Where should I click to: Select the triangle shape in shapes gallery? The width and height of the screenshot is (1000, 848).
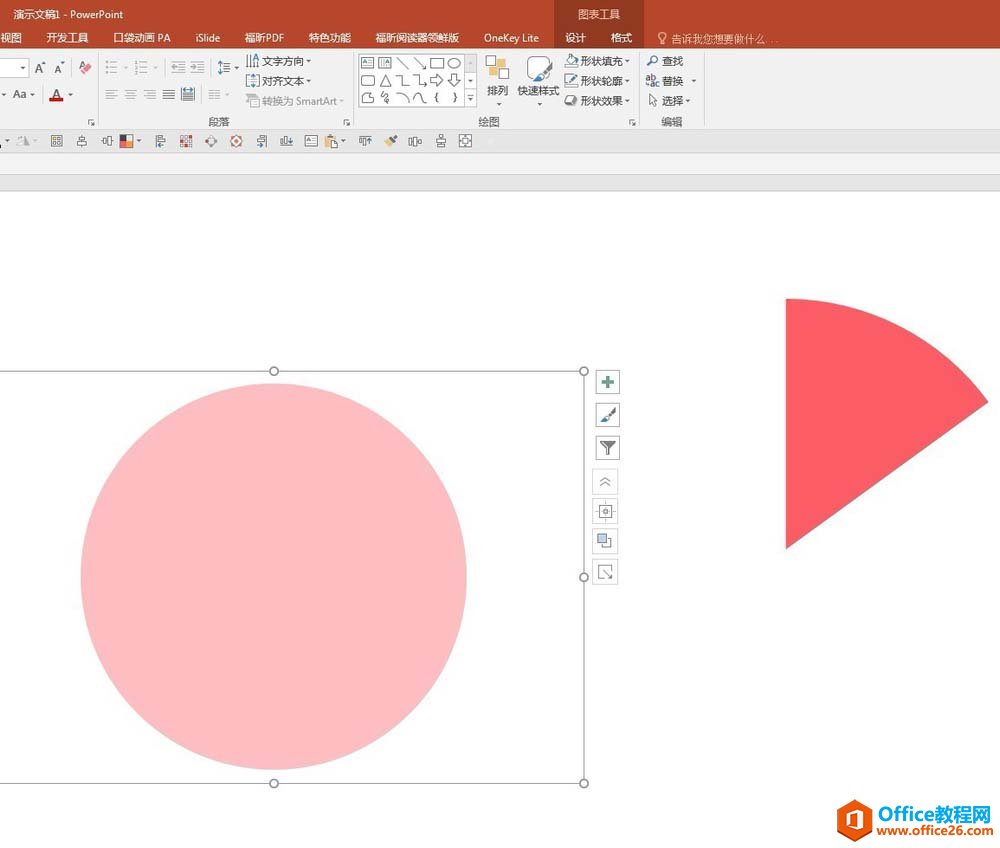385,80
